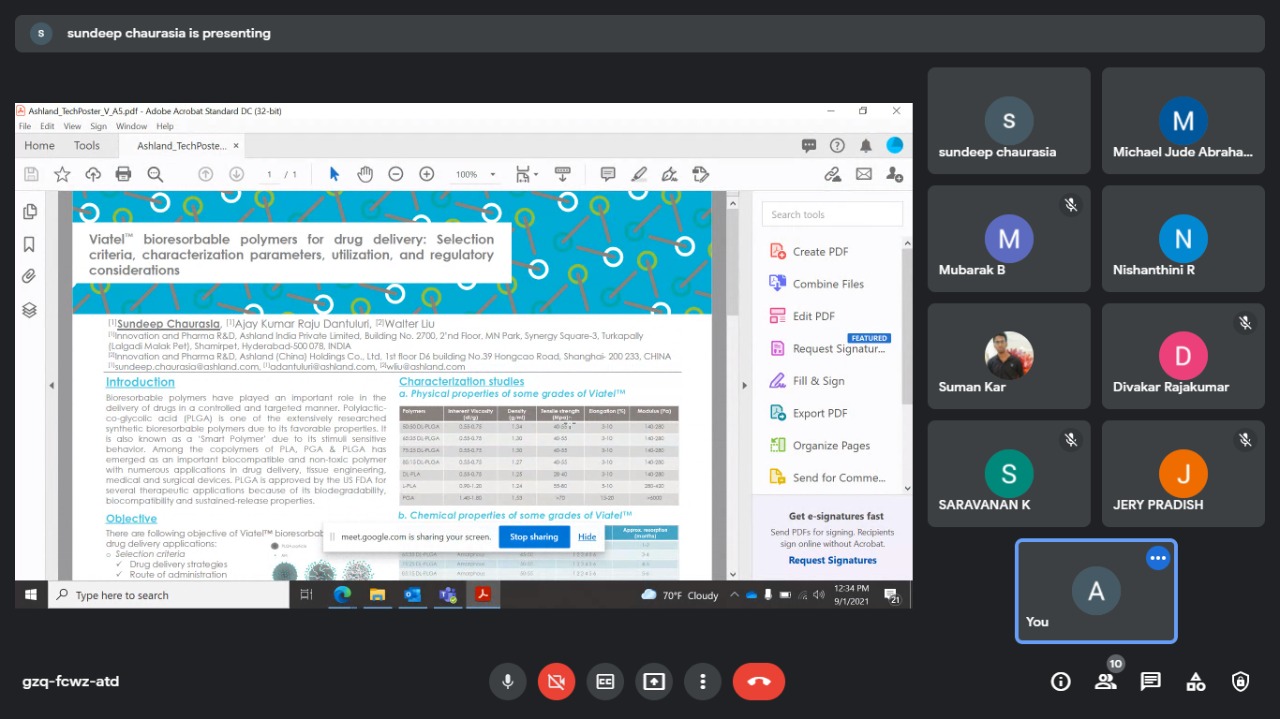
Task: Turn on your camera in Meet
Action: click(x=556, y=682)
